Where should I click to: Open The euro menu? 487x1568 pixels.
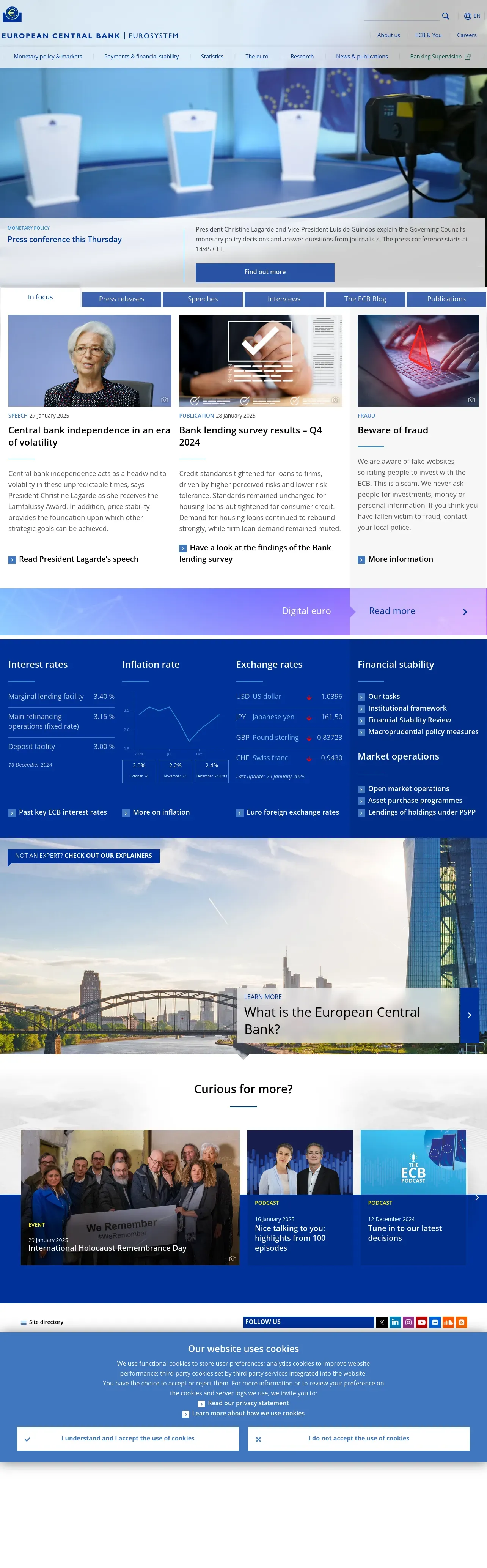point(256,57)
